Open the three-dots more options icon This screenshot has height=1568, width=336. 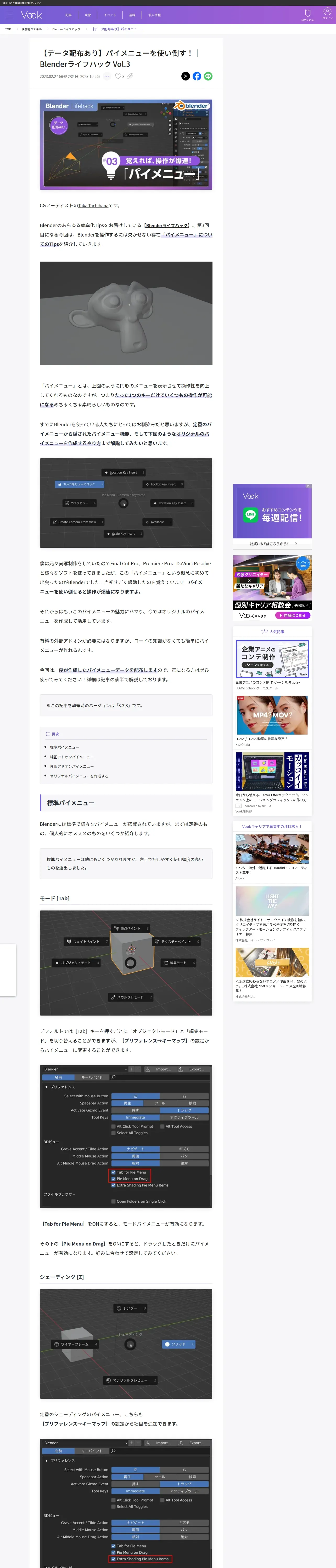107,76
